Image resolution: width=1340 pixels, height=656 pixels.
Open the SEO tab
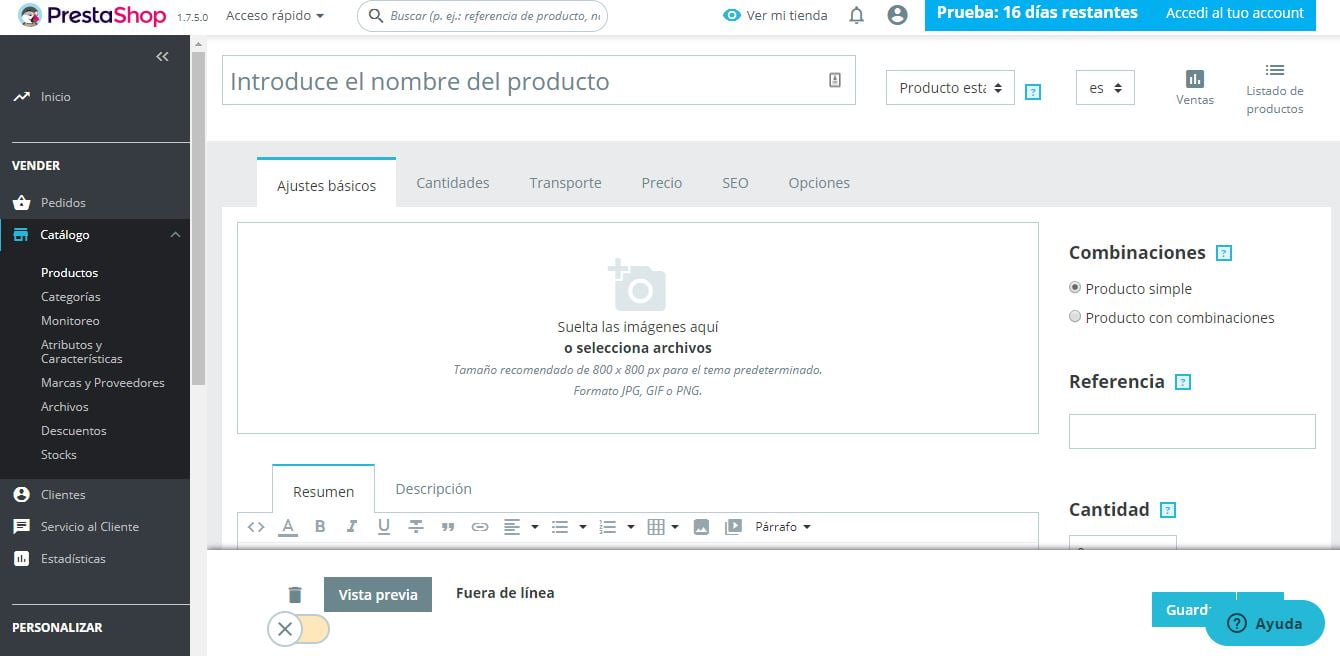pos(735,183)
